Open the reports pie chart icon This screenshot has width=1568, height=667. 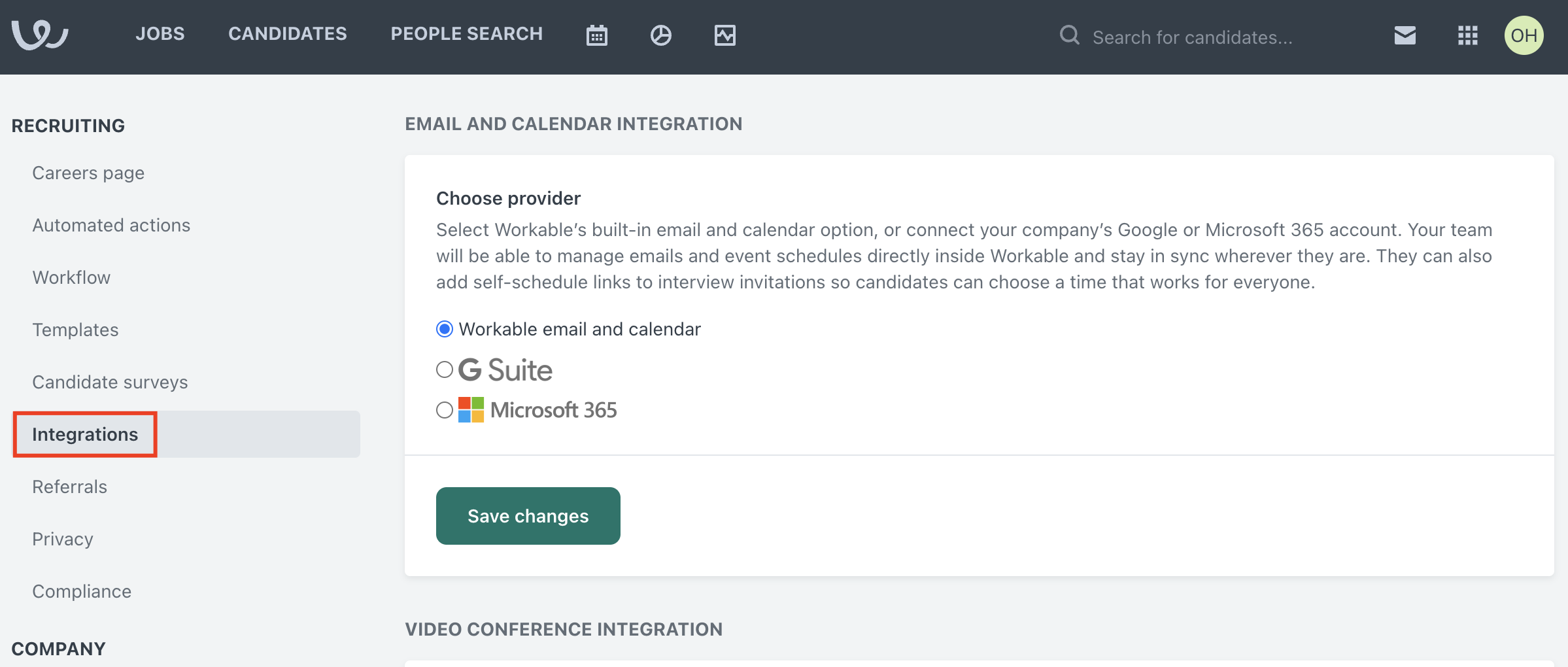click(660, 35)
